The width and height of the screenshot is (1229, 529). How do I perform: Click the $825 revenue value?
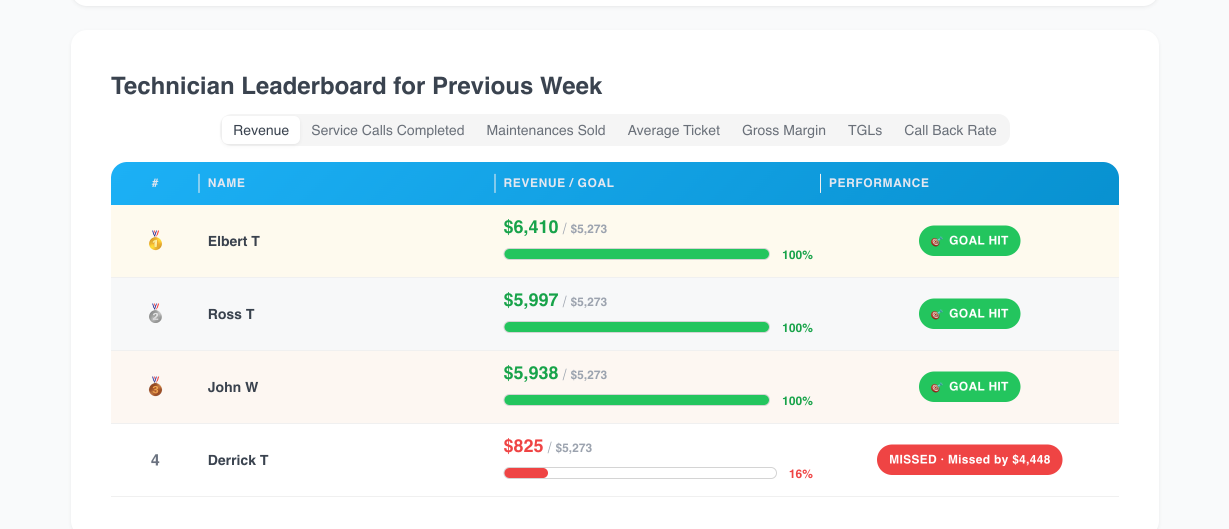524,446
